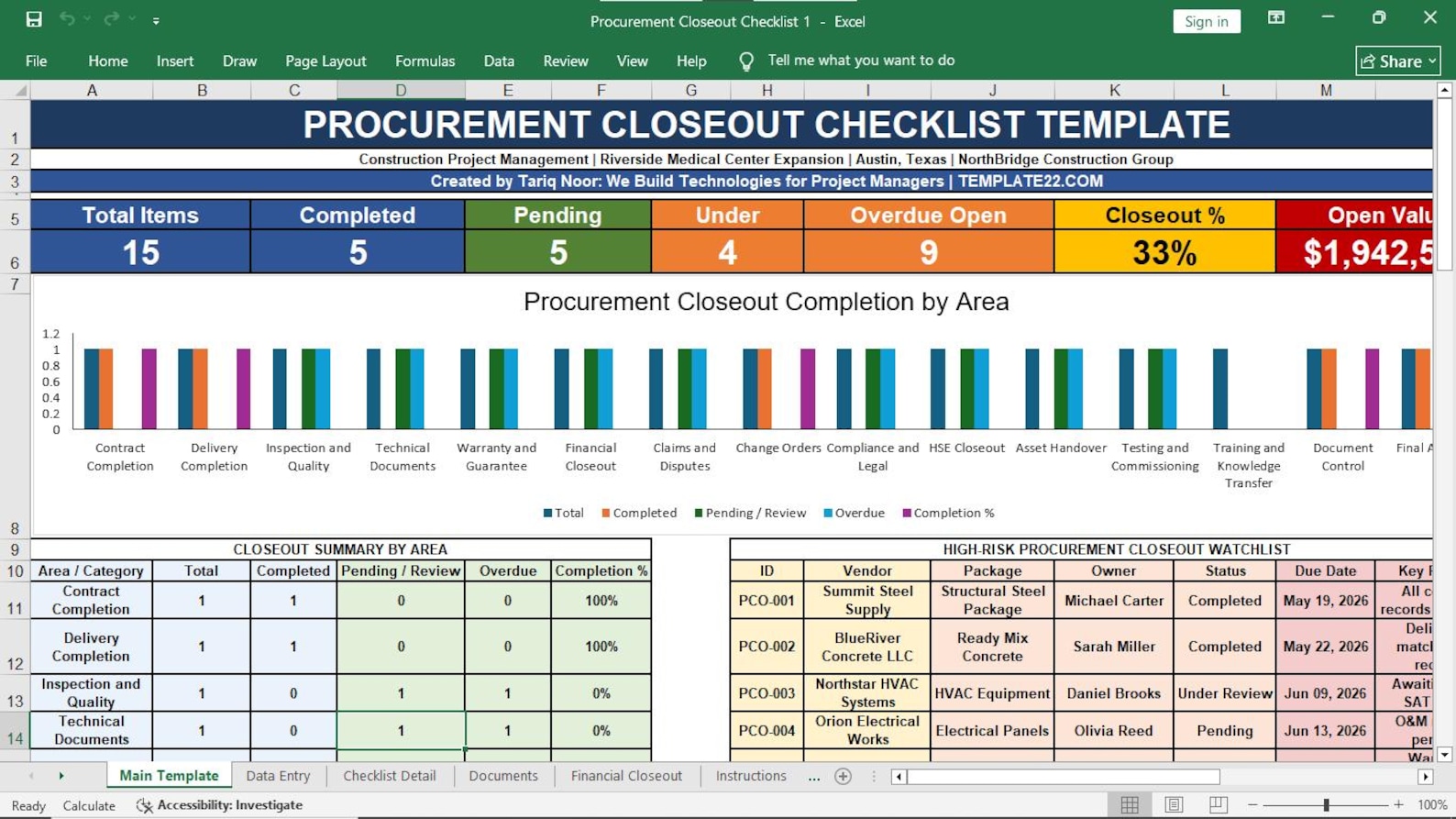
Task: Click the zoom slider handle
Action: click(x=1326, y=804)
